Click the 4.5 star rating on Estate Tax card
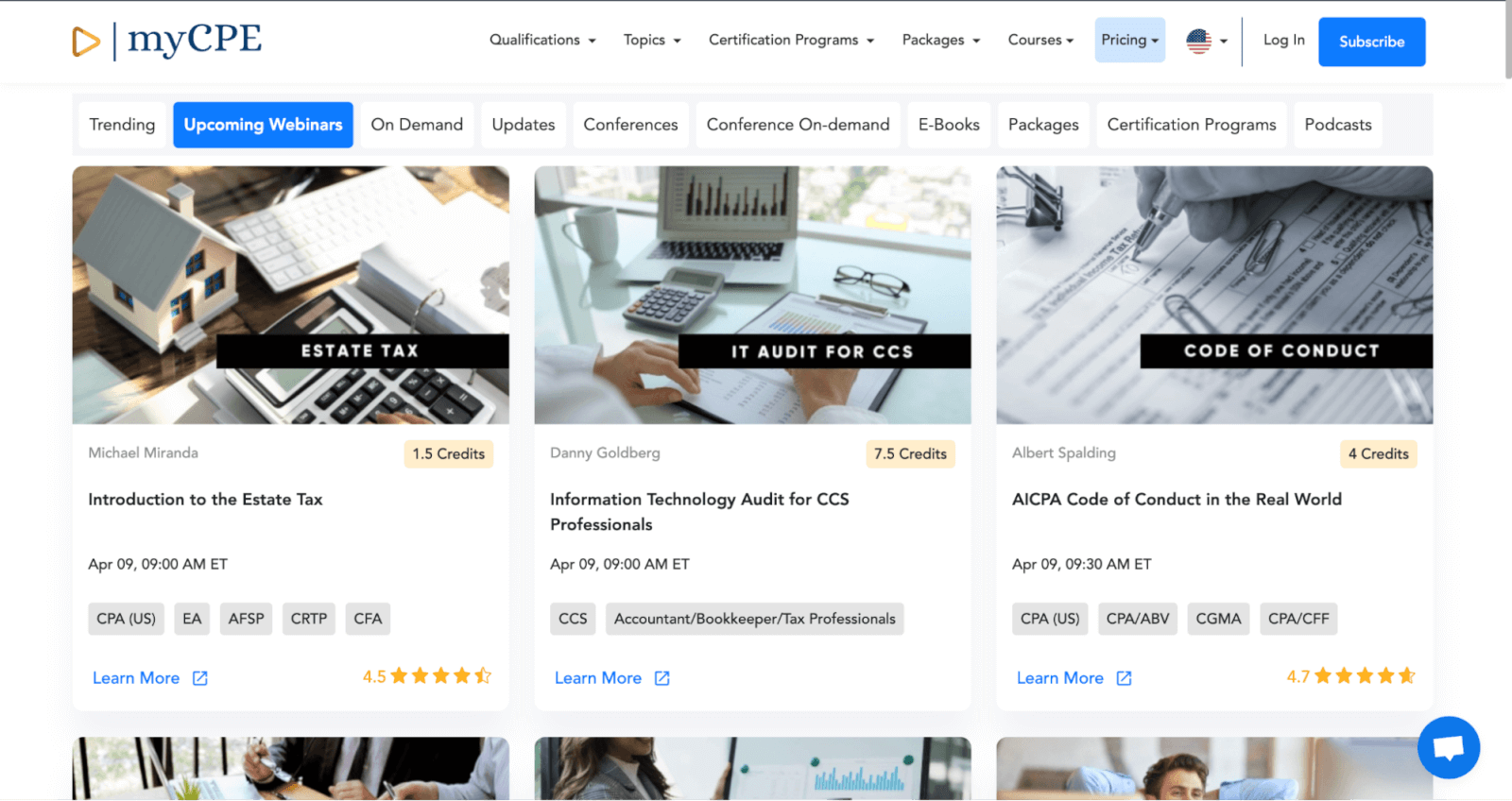This screenshot has width=1512, height=801. click(427, 676)
